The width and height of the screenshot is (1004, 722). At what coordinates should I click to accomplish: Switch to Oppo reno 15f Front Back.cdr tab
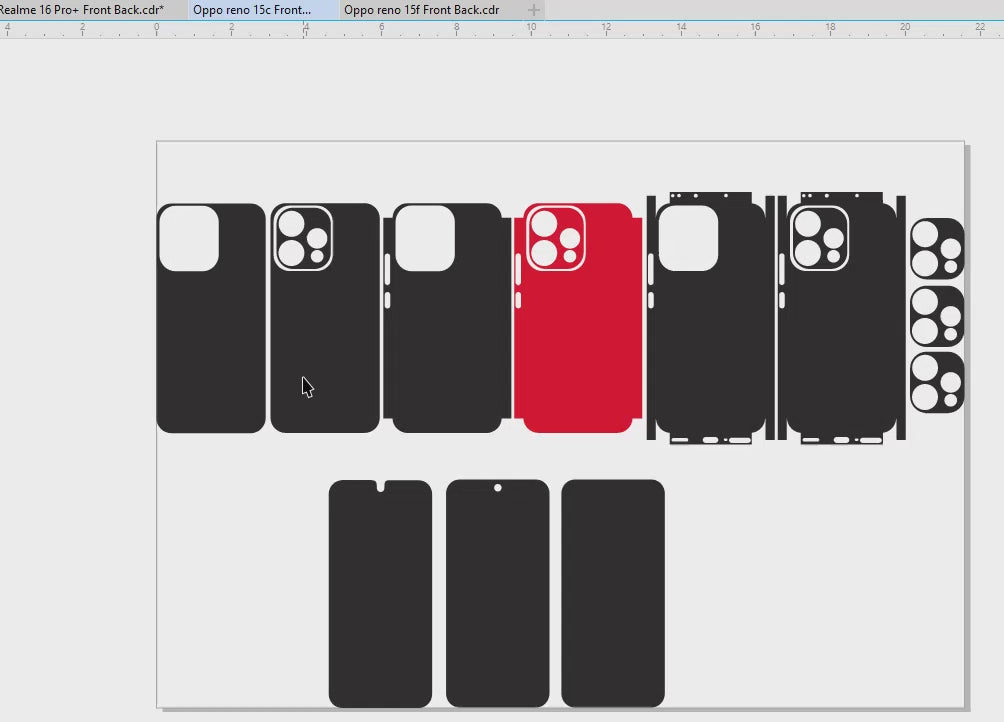421,9
